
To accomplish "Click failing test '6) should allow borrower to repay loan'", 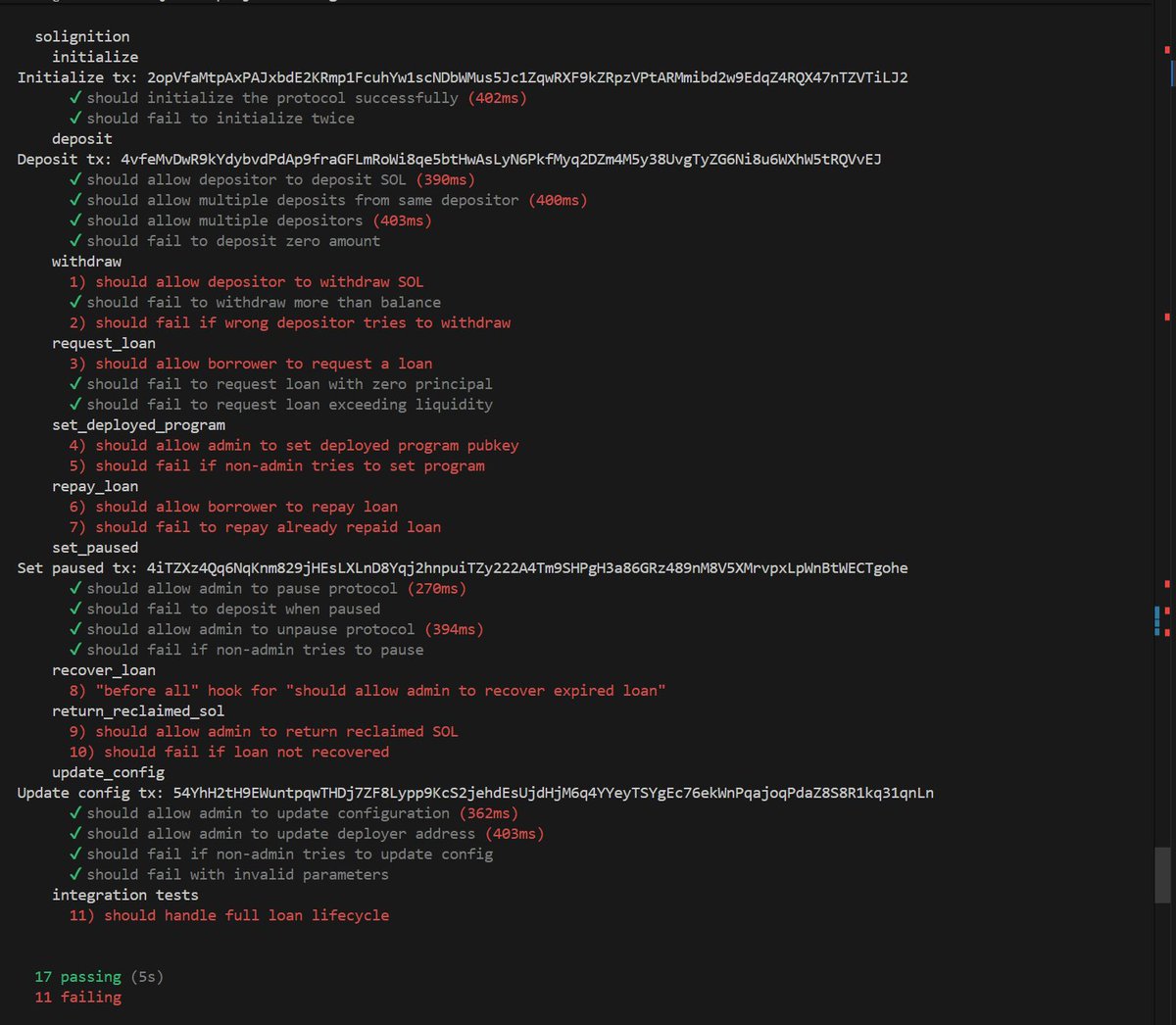I will pos(233,507).
